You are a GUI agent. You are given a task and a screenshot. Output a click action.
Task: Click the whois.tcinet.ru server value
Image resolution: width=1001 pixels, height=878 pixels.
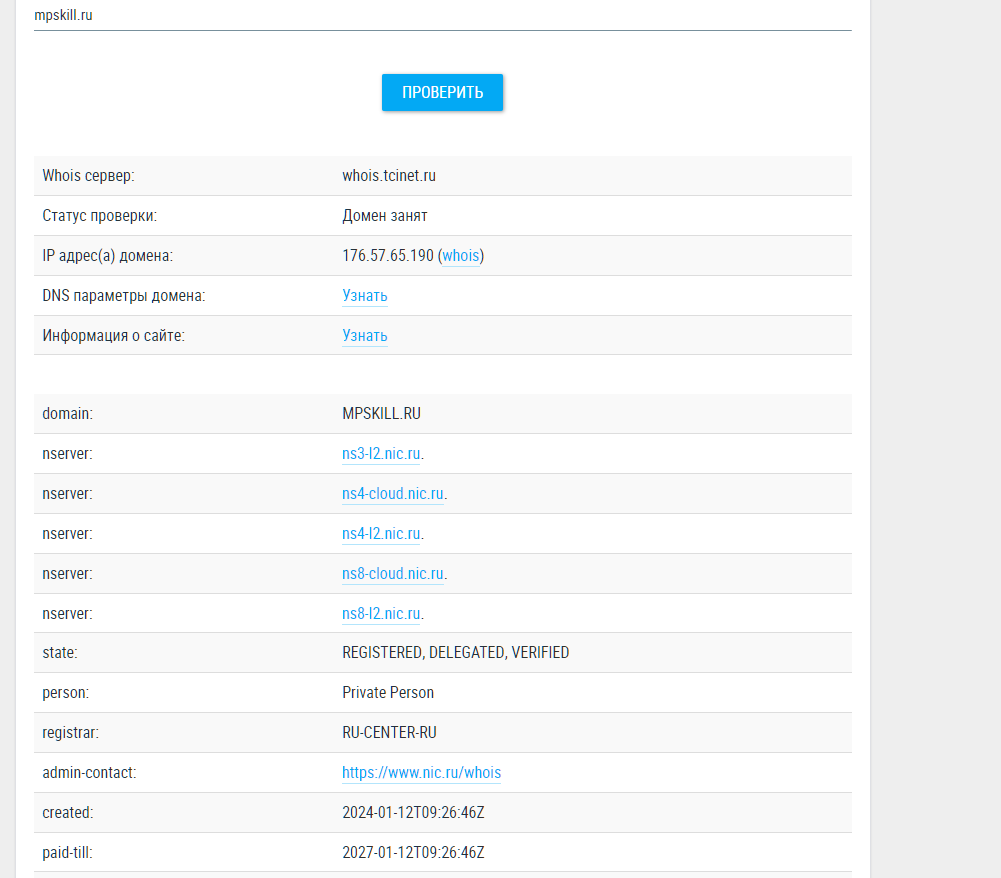coord(389,176)
